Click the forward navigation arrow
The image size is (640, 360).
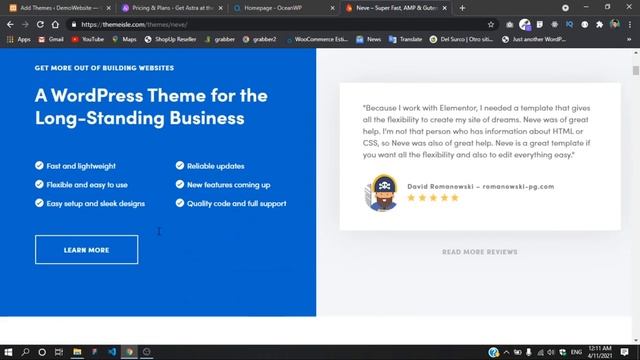pyautogui.click(x=25, y=24)
